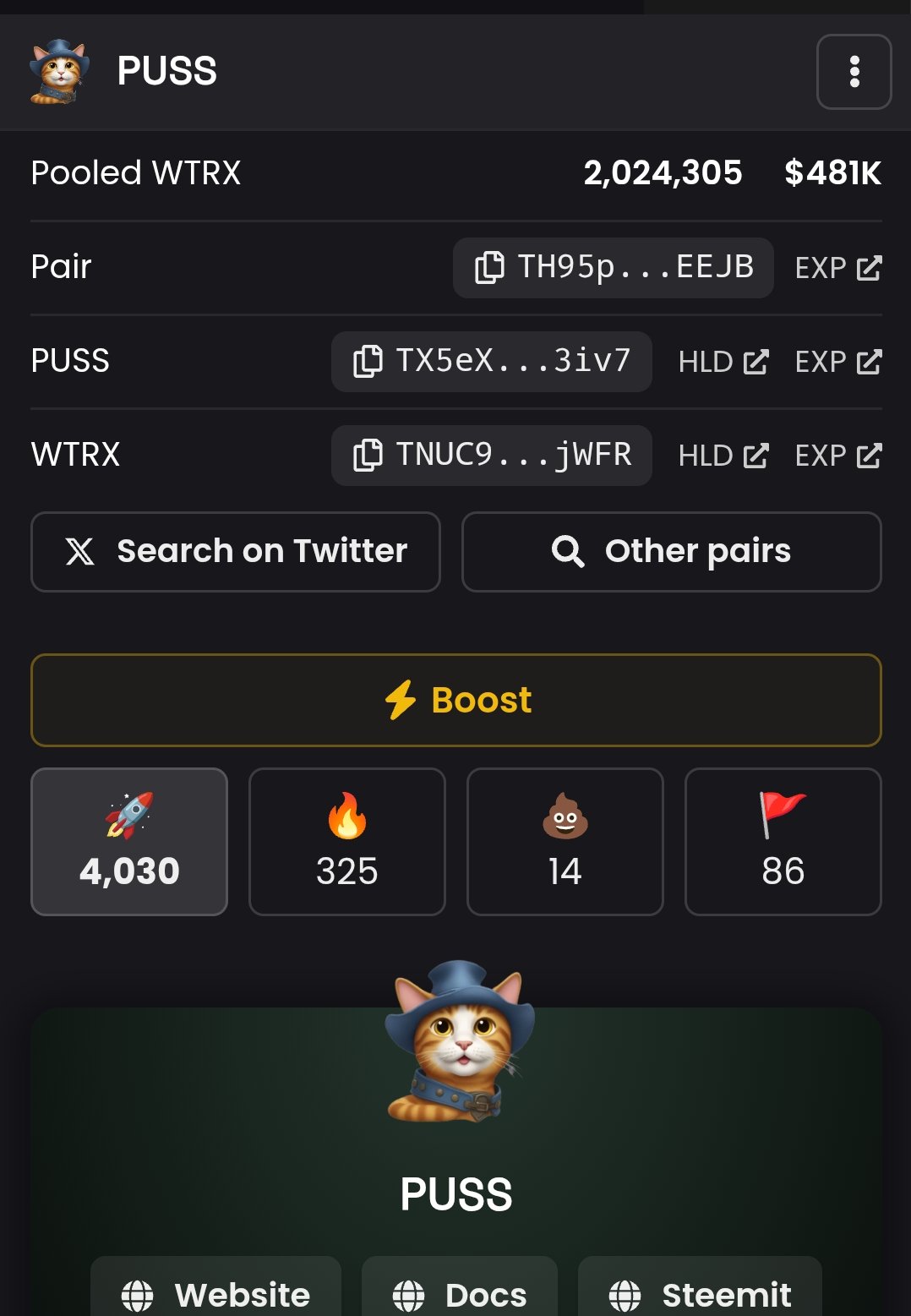Viewport: 911px width, 1316px height.
Task: Click Other pairs search button
Action: coord(672,552)
